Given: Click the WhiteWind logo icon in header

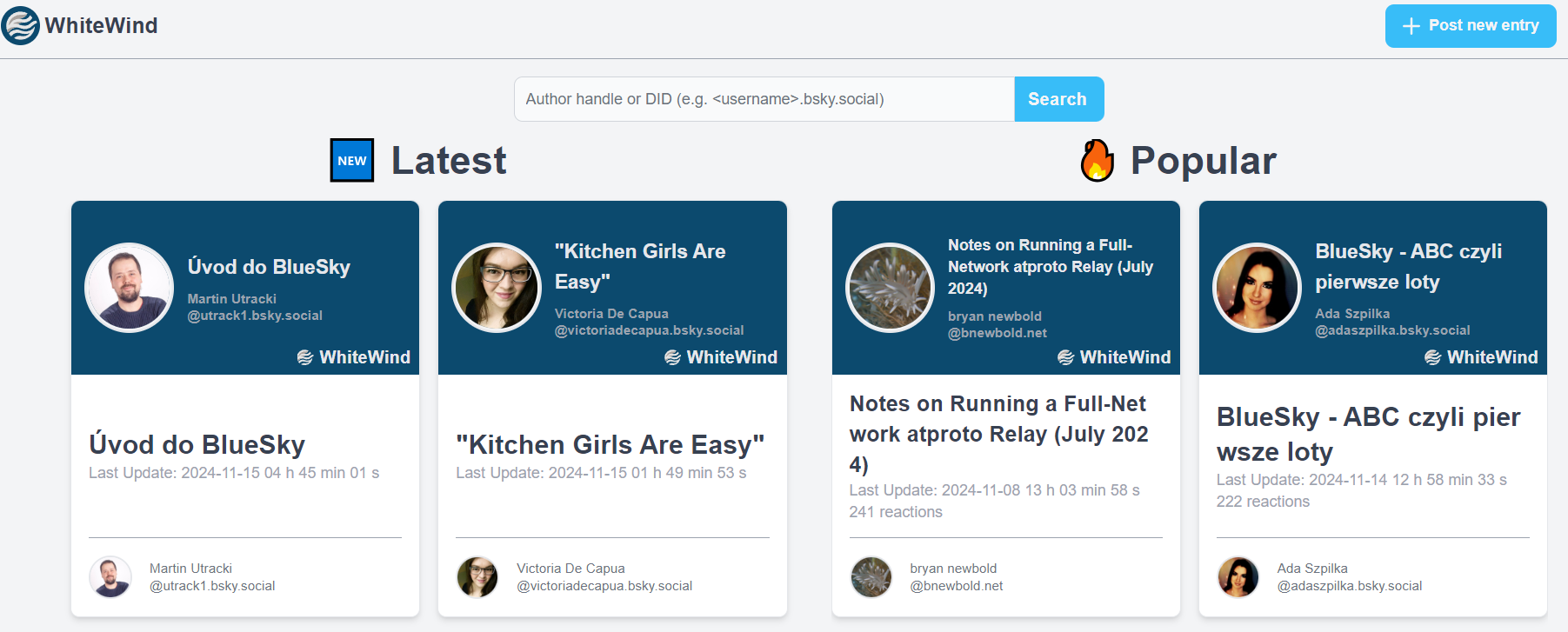Looking at the screenshot, I should pos(21,25).
